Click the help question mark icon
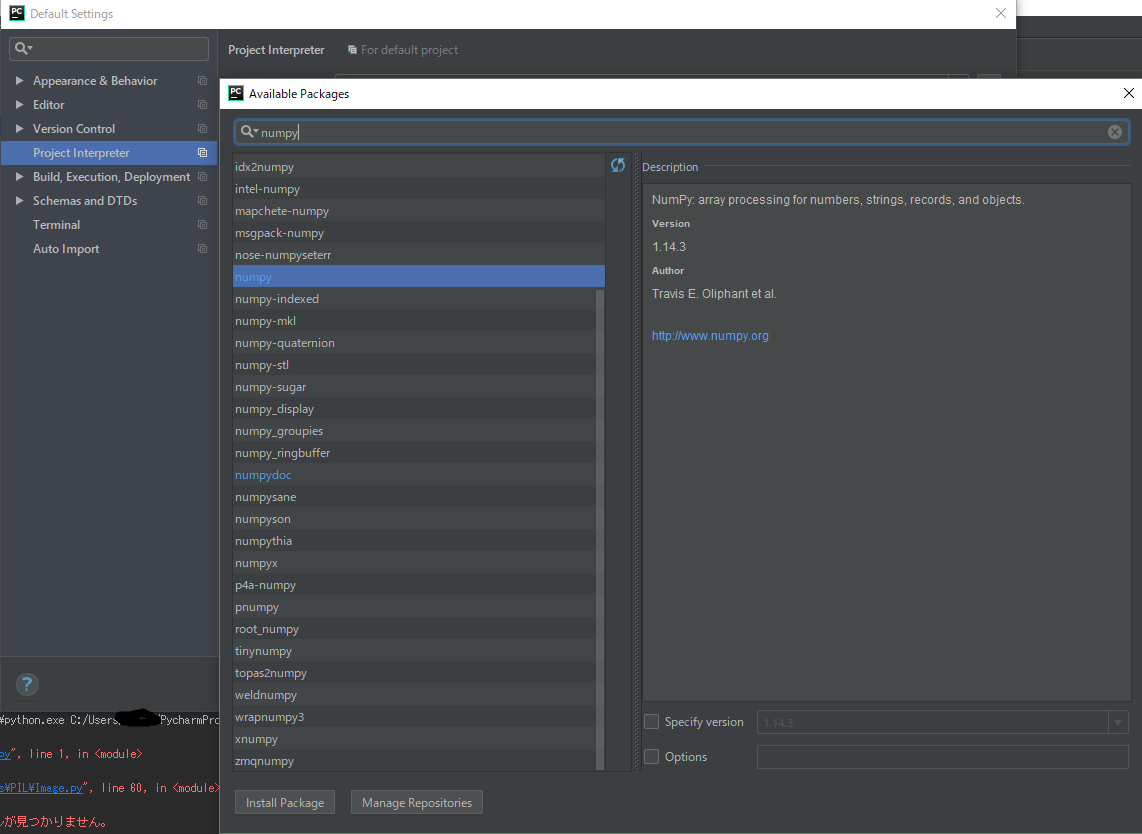1142x834 pixels. pos(27,685)
